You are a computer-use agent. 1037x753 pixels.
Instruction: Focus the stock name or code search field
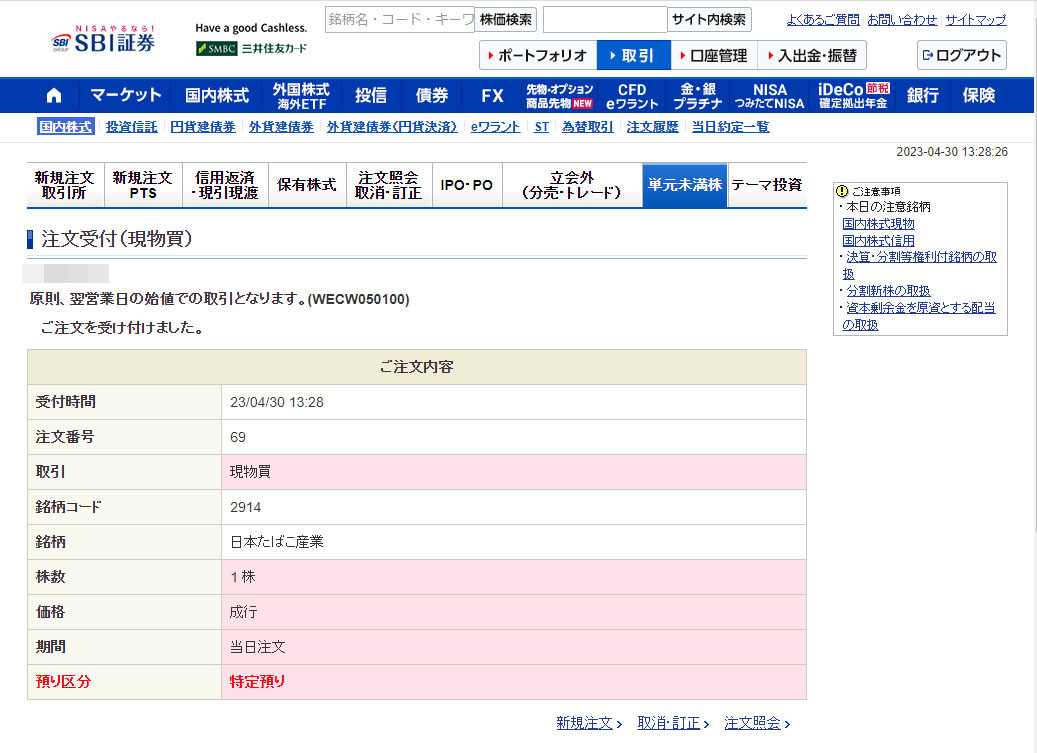tap(399, 19)
